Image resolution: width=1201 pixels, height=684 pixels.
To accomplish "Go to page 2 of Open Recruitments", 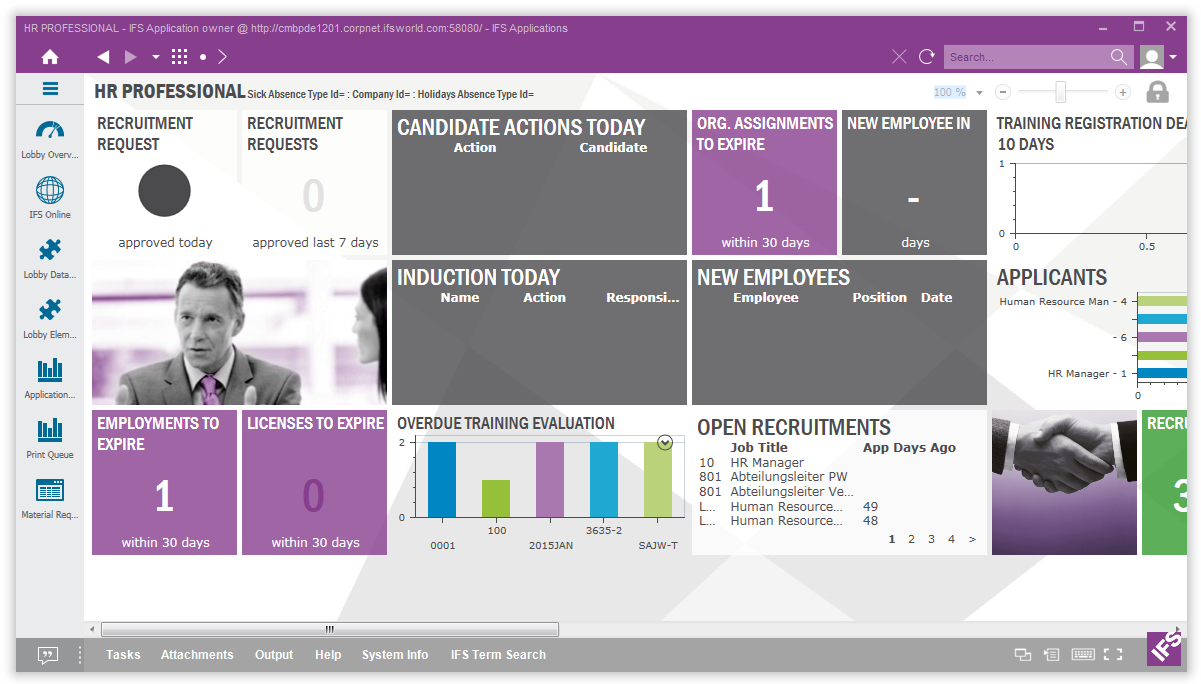I will tap(911, 539).
